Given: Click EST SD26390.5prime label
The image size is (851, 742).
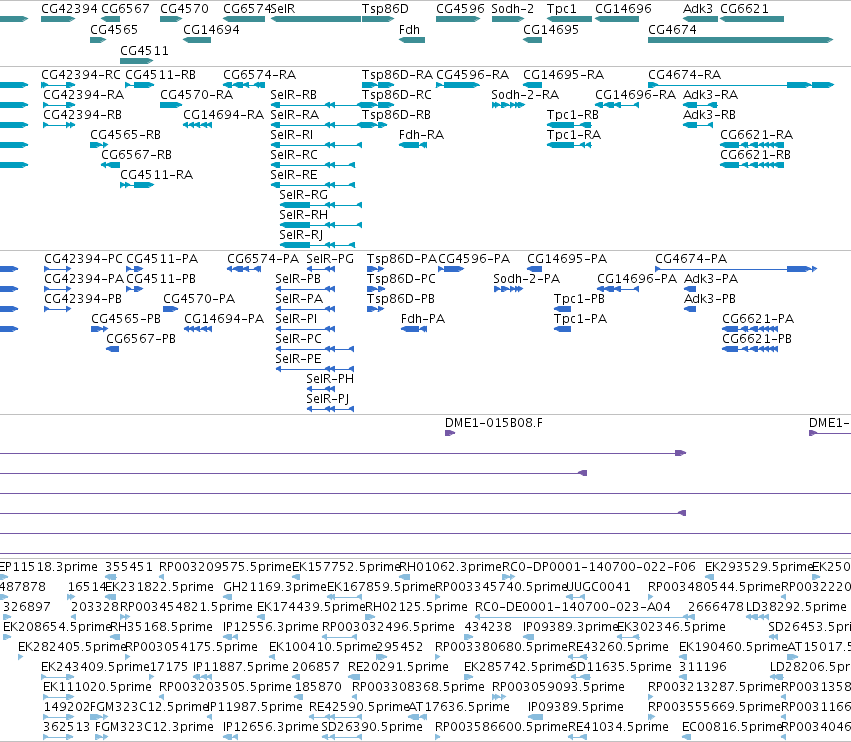Looking at the screenshot, I should tap(372, 727).
